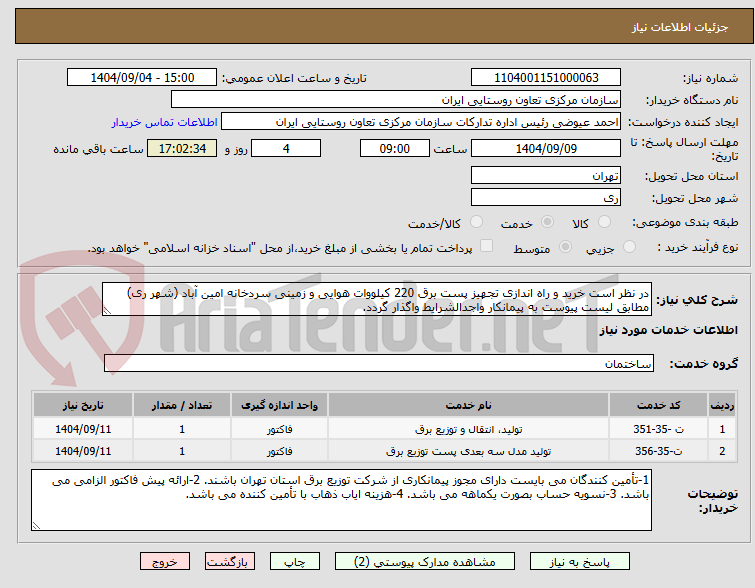Click the توضیحات خریدار notes textarea
755x588 pixels.
click(341, 500)
